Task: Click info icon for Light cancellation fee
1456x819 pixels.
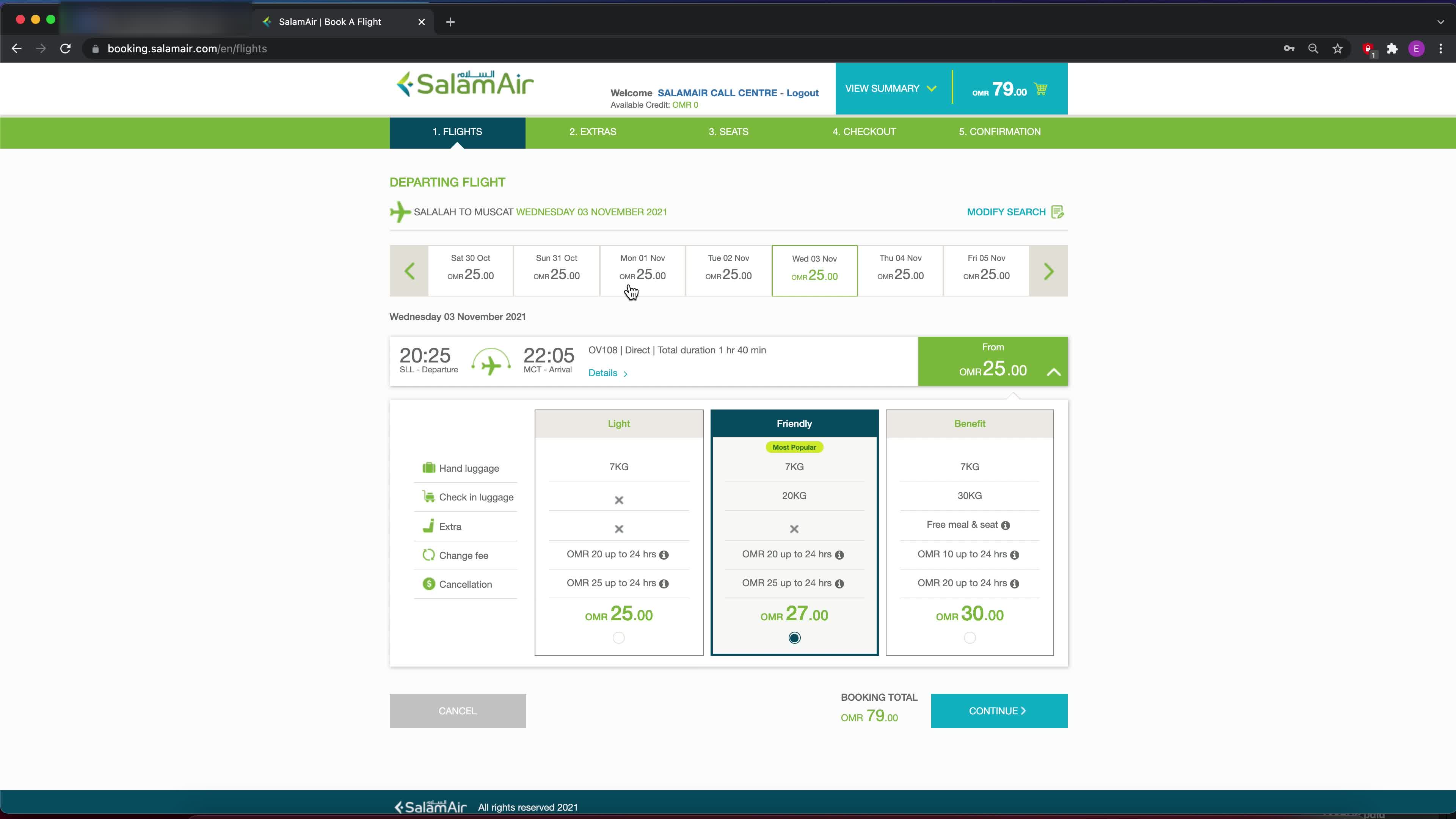Action: point(664,584)
